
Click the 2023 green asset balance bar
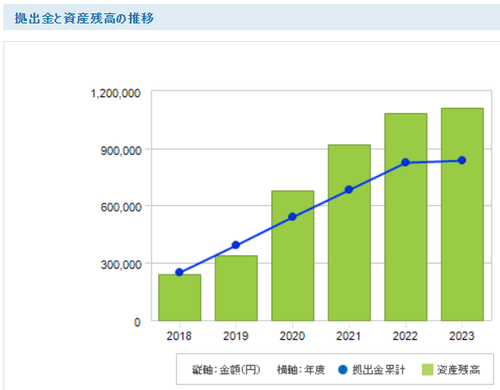[x=462, y=214]
